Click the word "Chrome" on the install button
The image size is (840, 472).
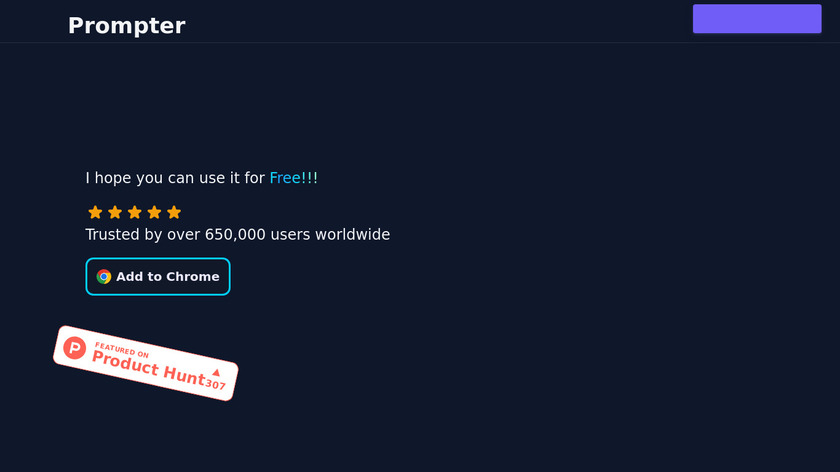coord(193,277)
